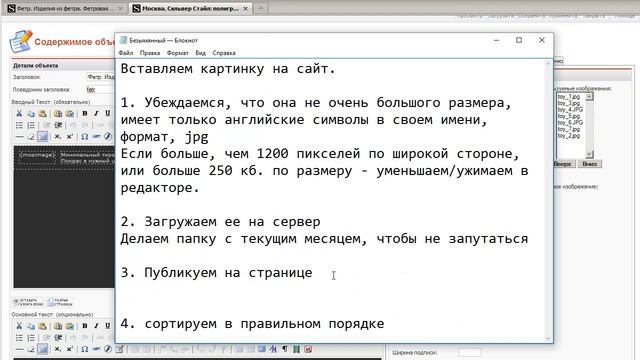Select toy_1.jpg in image list
640x360 pixels.
(569, 97)
